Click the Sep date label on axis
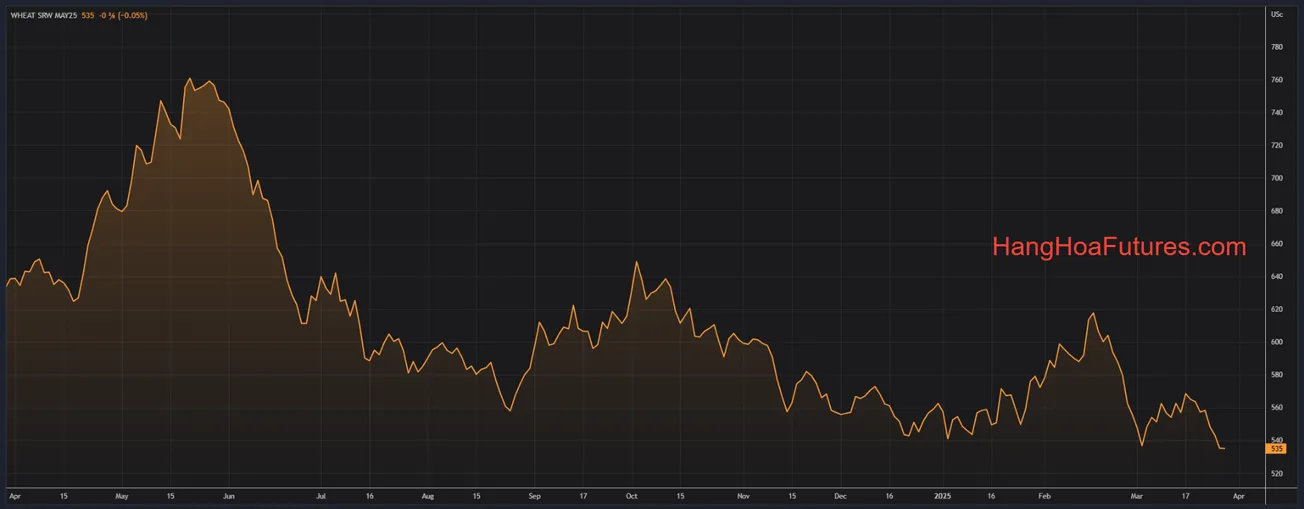The width and height of the screenshot is (1304, 509). [x=534, y=495]
